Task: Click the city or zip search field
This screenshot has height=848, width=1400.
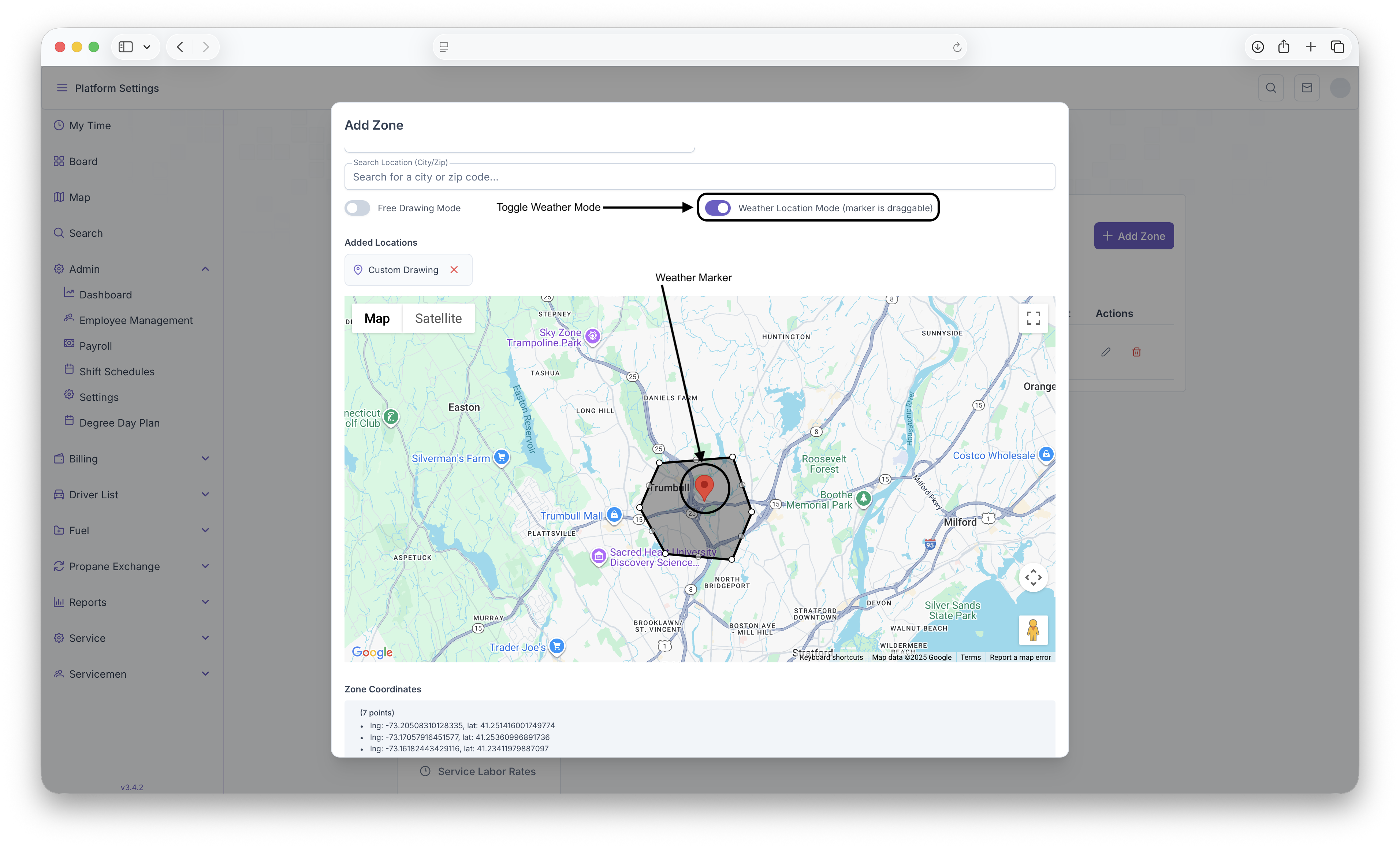Action: pos(699,177)
